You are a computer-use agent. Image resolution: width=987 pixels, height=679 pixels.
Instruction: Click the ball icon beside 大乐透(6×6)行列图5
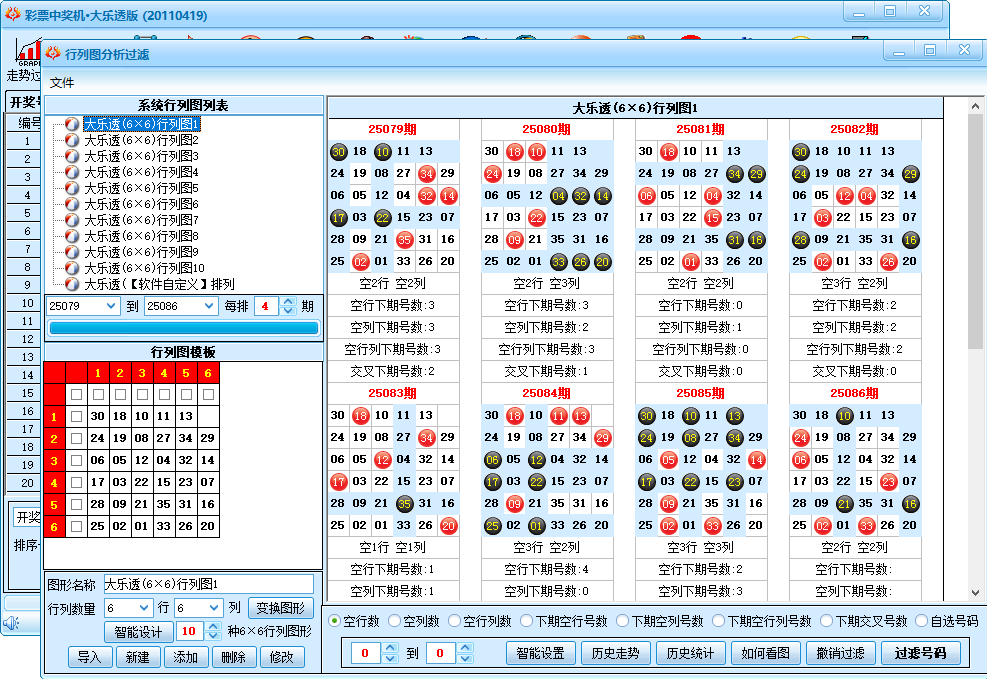[x=72, y=188]
